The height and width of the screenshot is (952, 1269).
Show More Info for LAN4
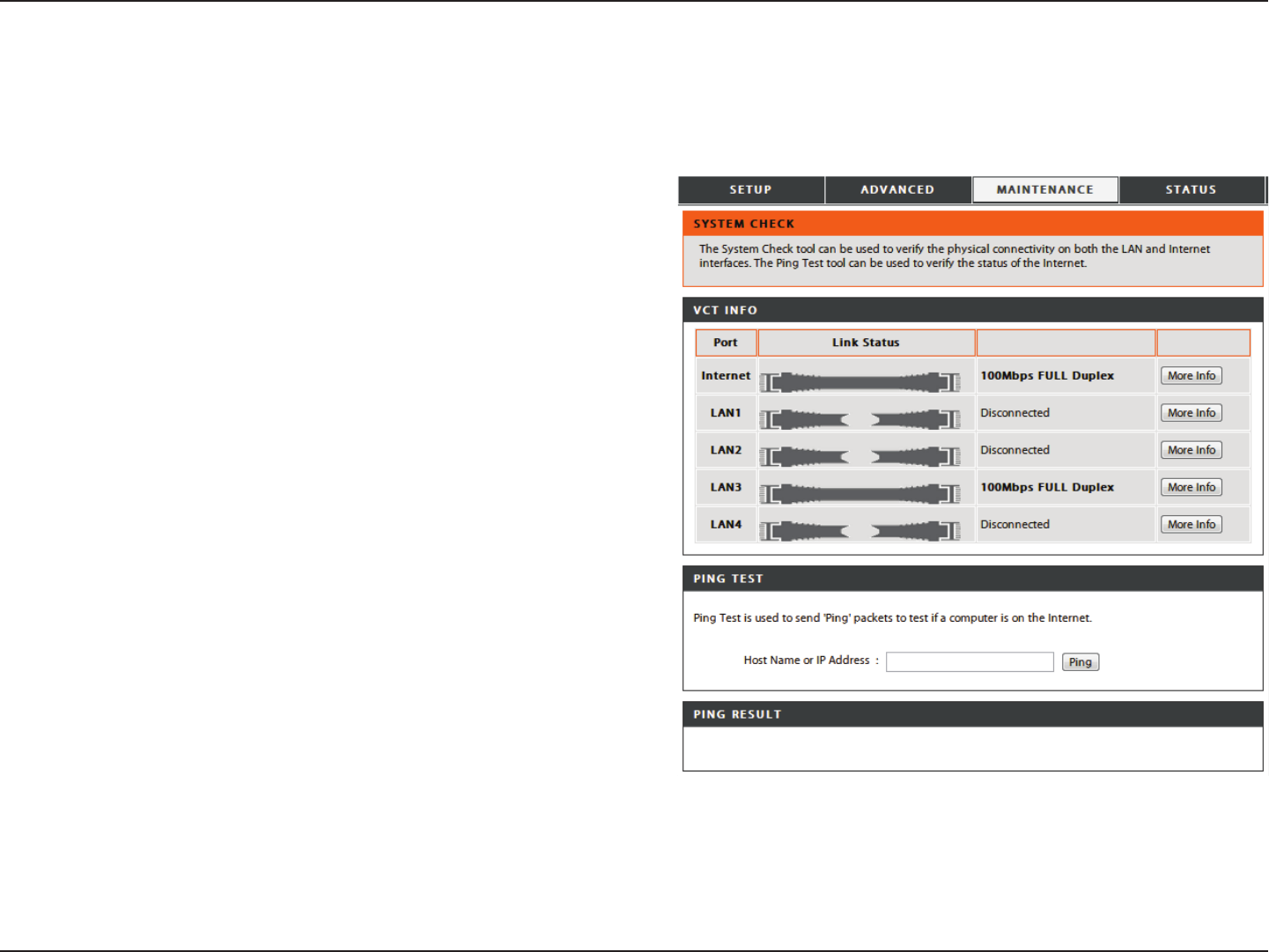(x=1192, y=524)
